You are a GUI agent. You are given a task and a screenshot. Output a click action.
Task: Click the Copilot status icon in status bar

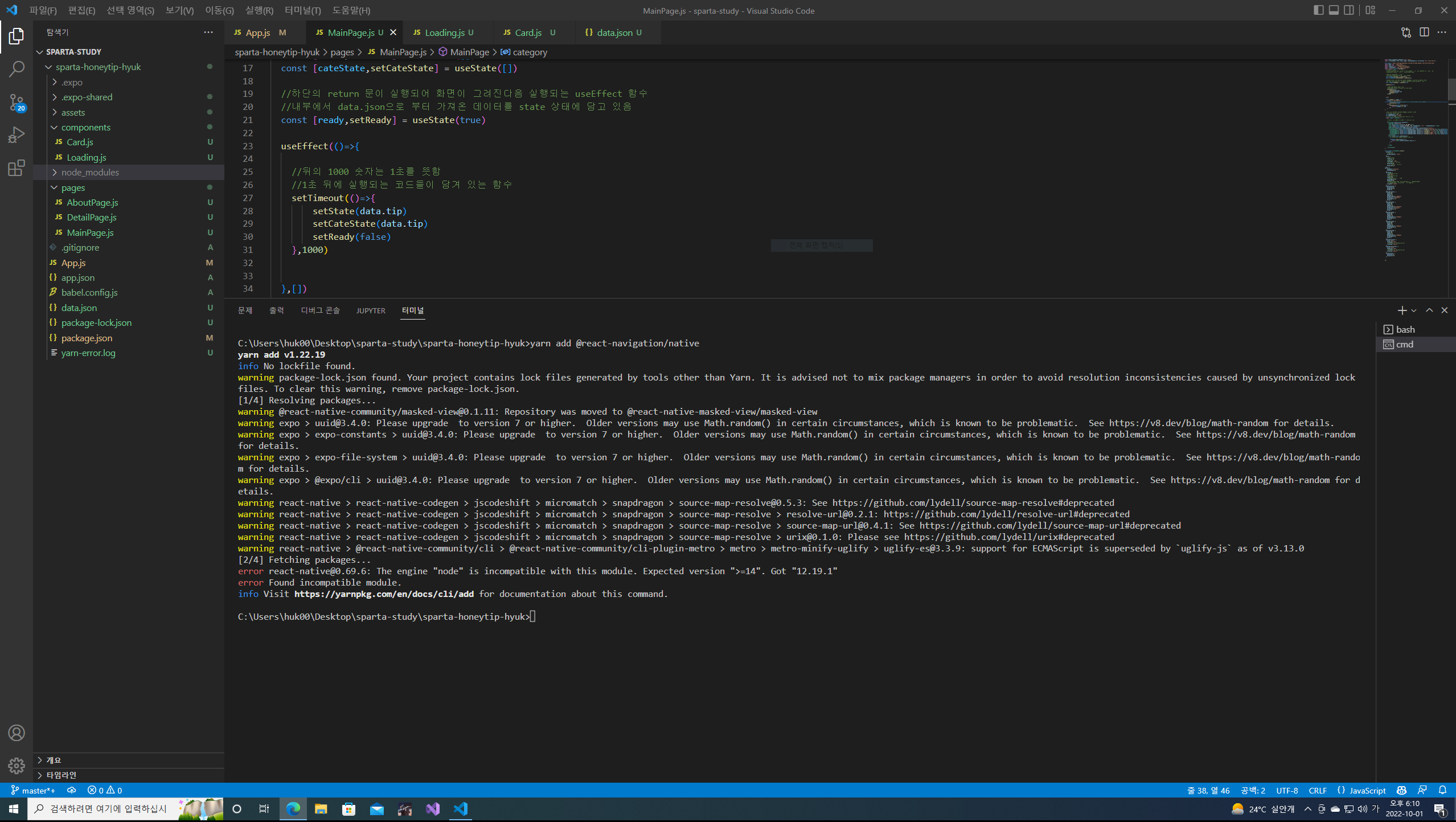click(1401, 790)
